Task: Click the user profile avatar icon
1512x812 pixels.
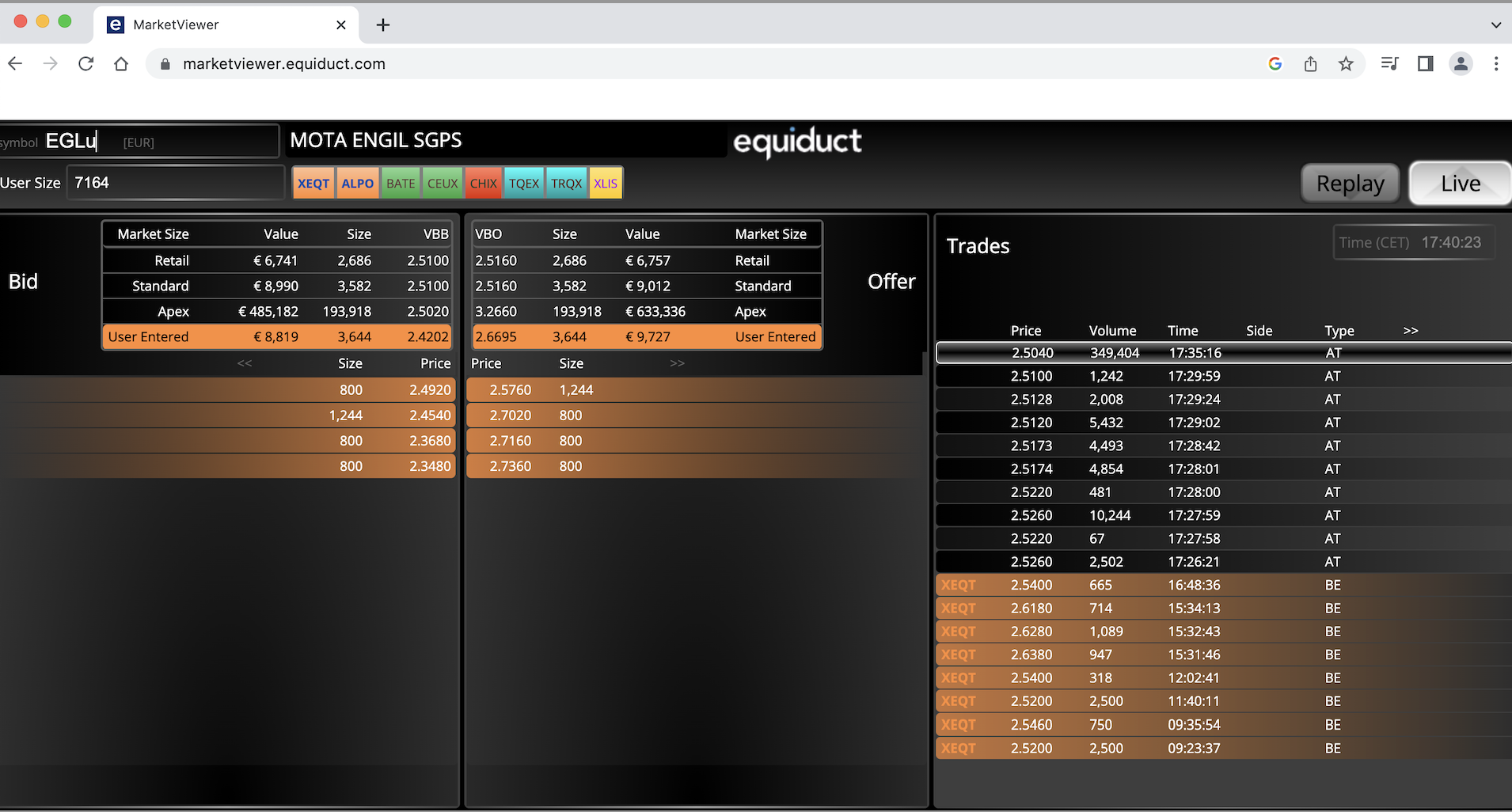Action: click(1461, 64)
